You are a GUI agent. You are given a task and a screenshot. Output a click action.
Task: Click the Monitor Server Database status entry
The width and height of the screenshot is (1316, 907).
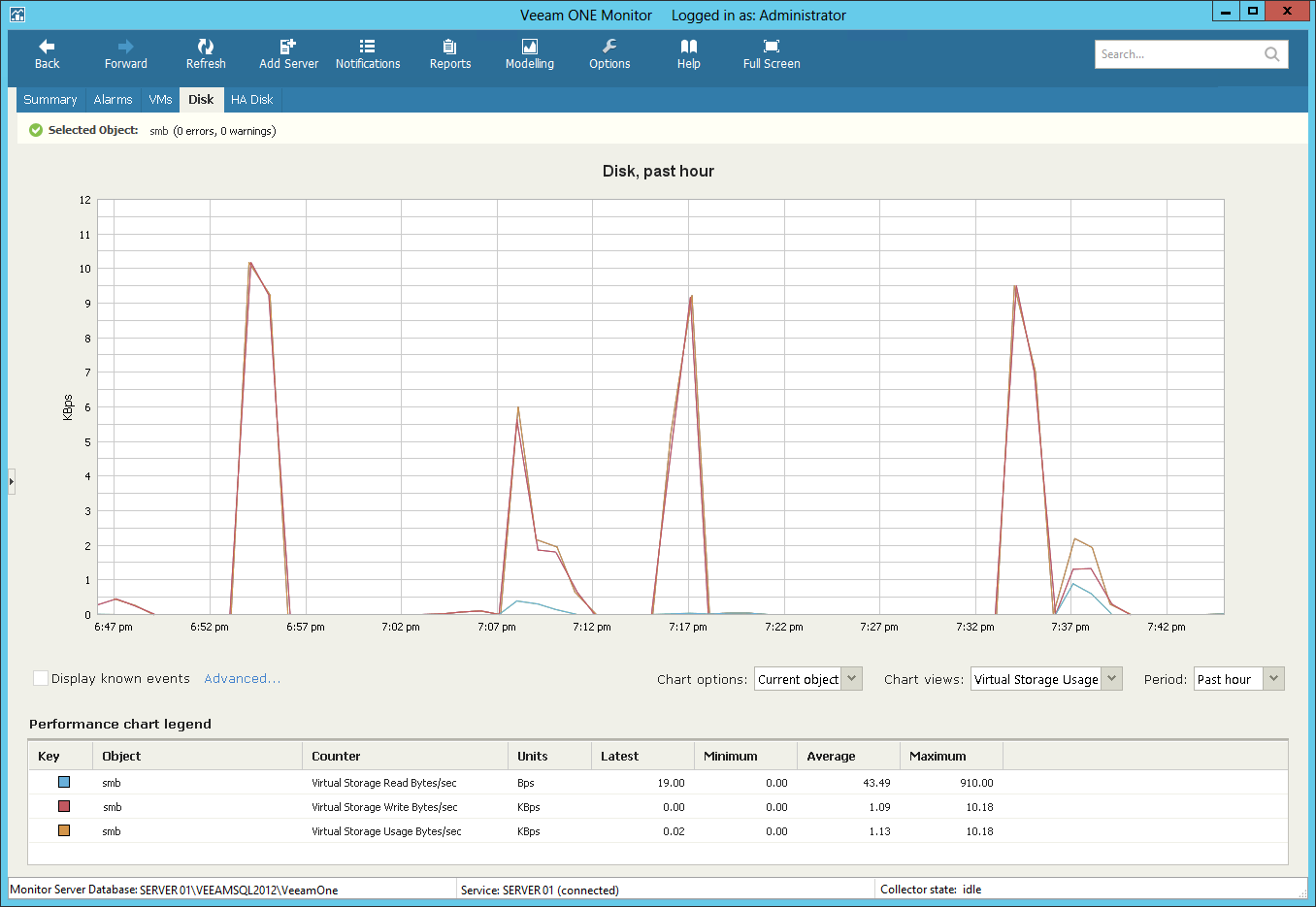174,890
